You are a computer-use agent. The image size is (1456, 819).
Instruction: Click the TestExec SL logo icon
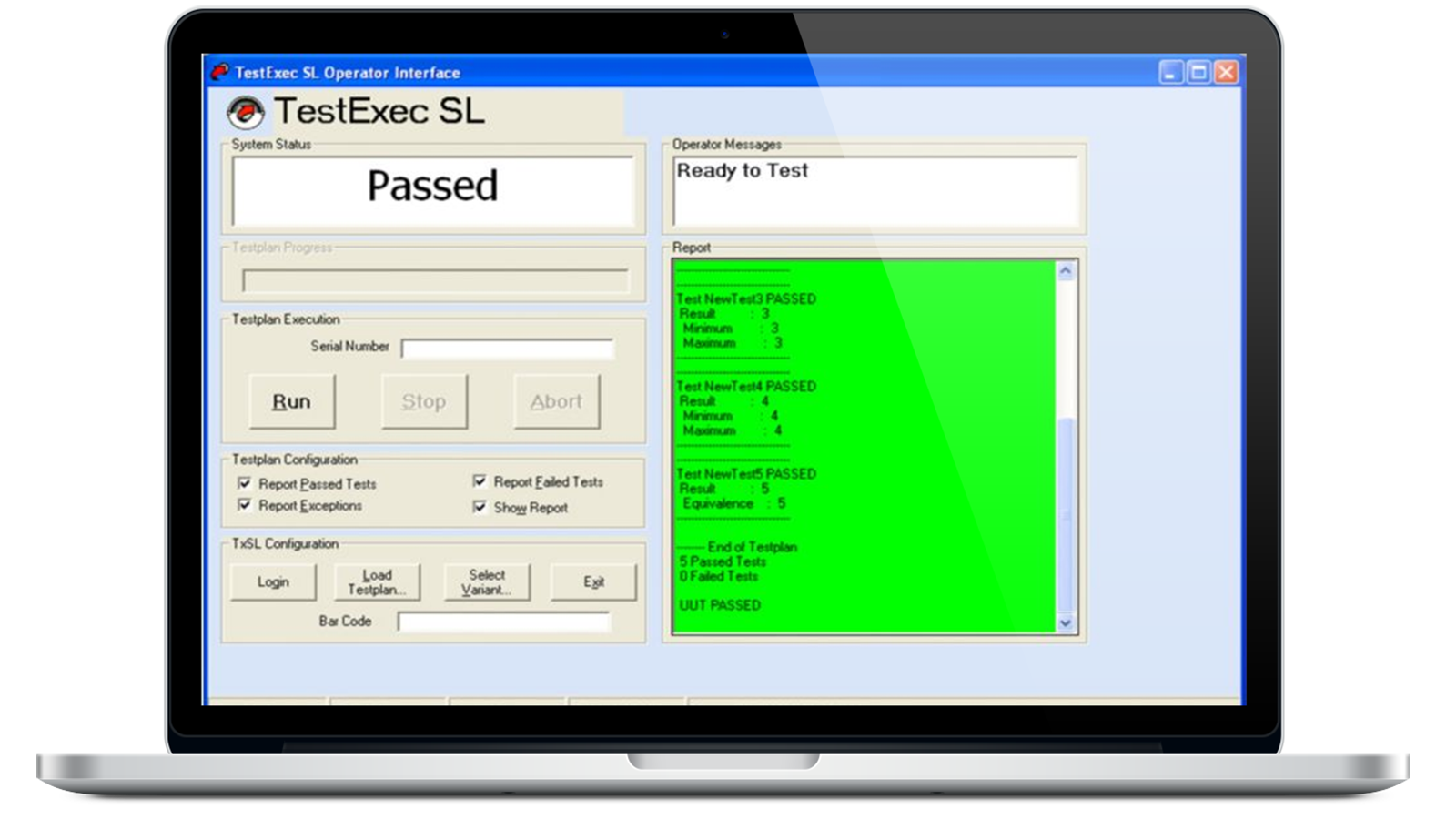click(x=245, y=112)
